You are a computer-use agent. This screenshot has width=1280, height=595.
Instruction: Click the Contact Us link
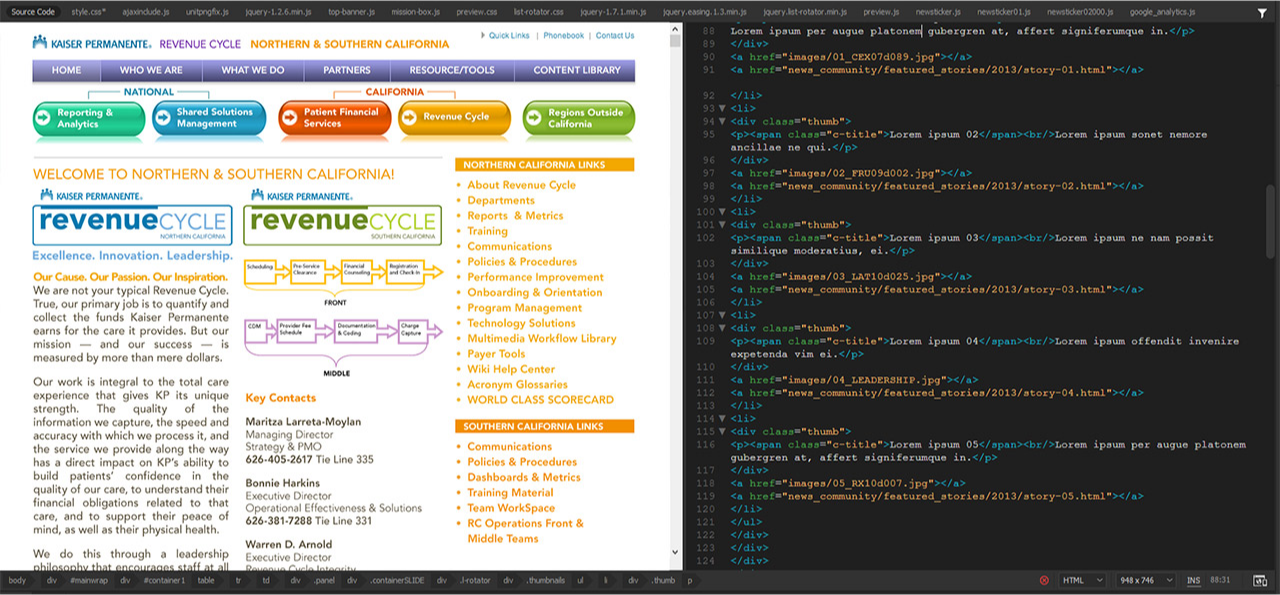click(x=615, y=35)
